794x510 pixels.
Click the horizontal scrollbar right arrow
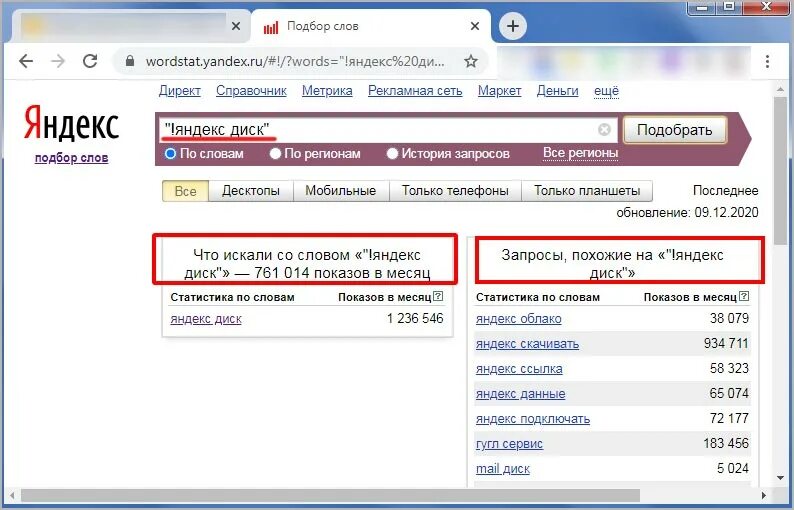(x=764, y=495)
